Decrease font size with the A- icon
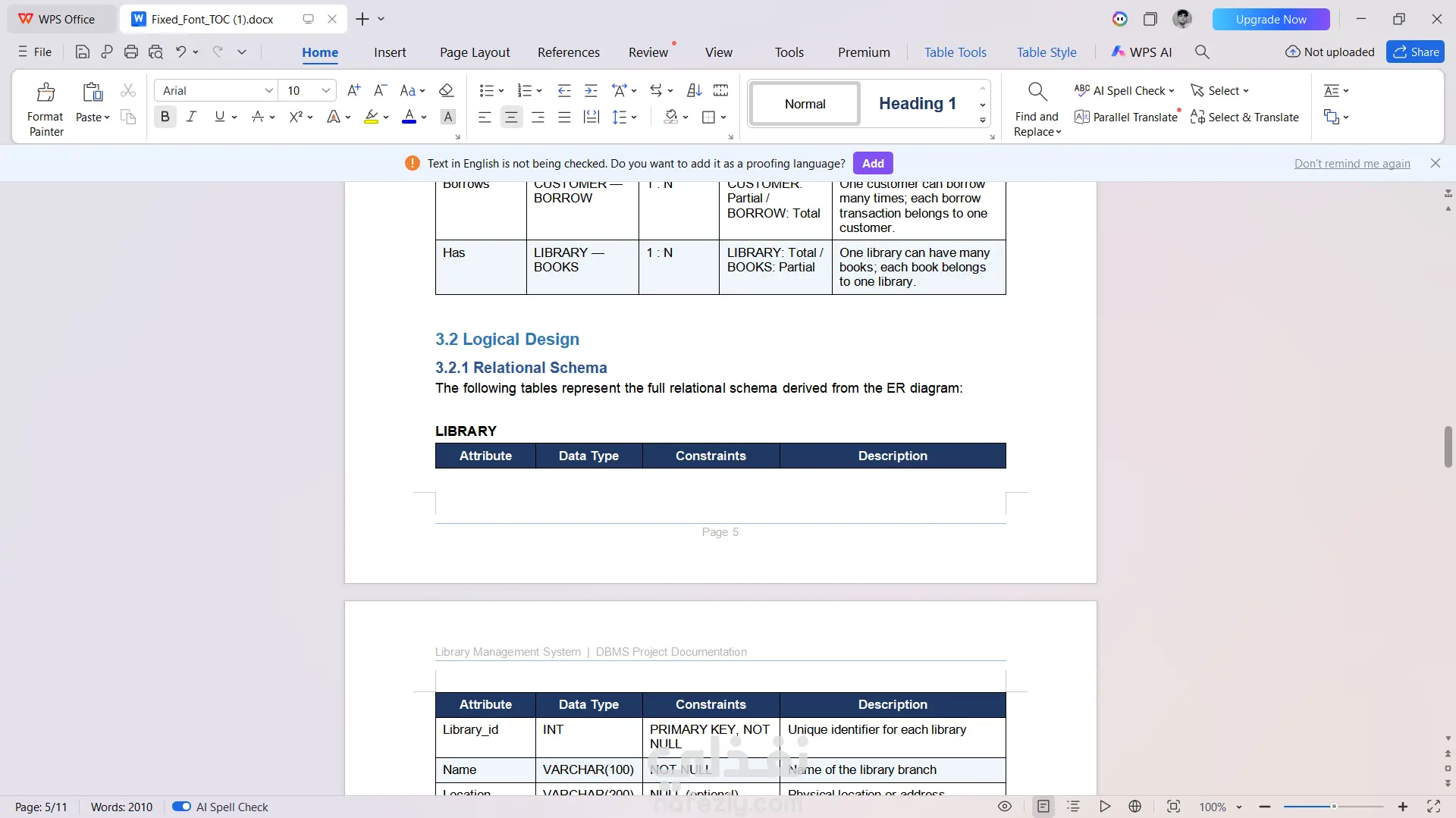This screenshot has width=1456, height=818. click(381, 90)
